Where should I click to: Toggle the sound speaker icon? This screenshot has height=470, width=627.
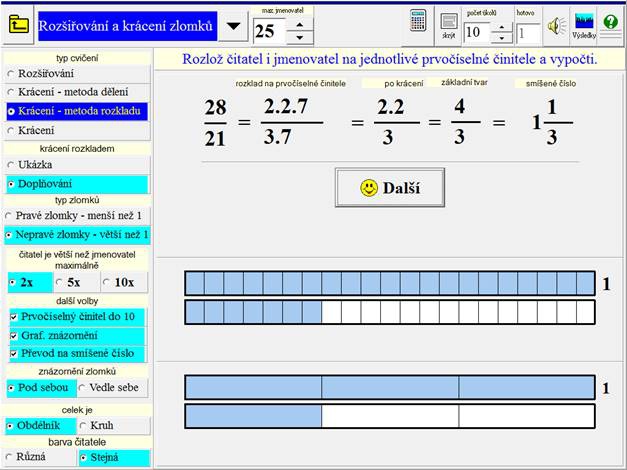coord(556,25)
